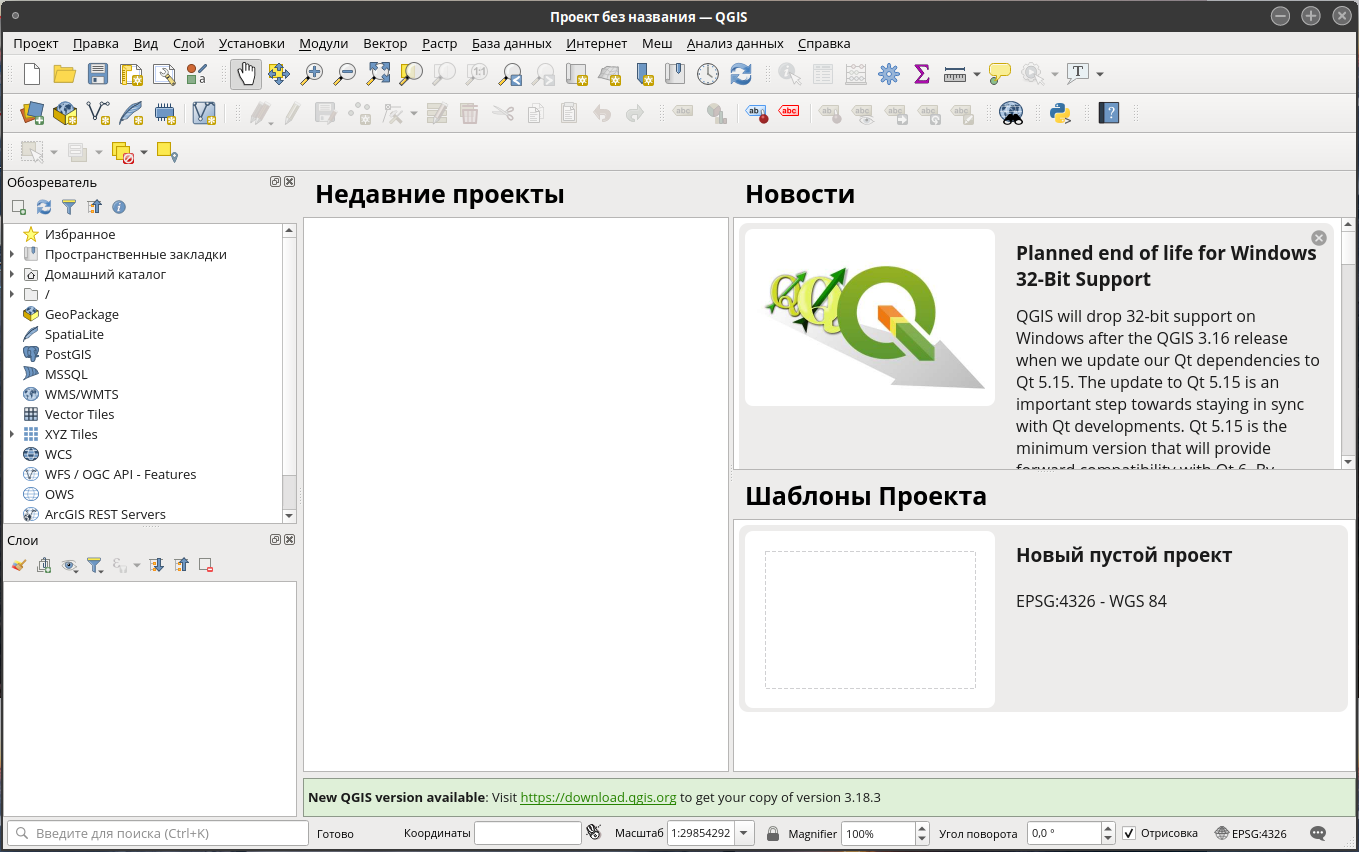
Task: Select the Новый пустой проект template
Action: tap(1043, 620)
